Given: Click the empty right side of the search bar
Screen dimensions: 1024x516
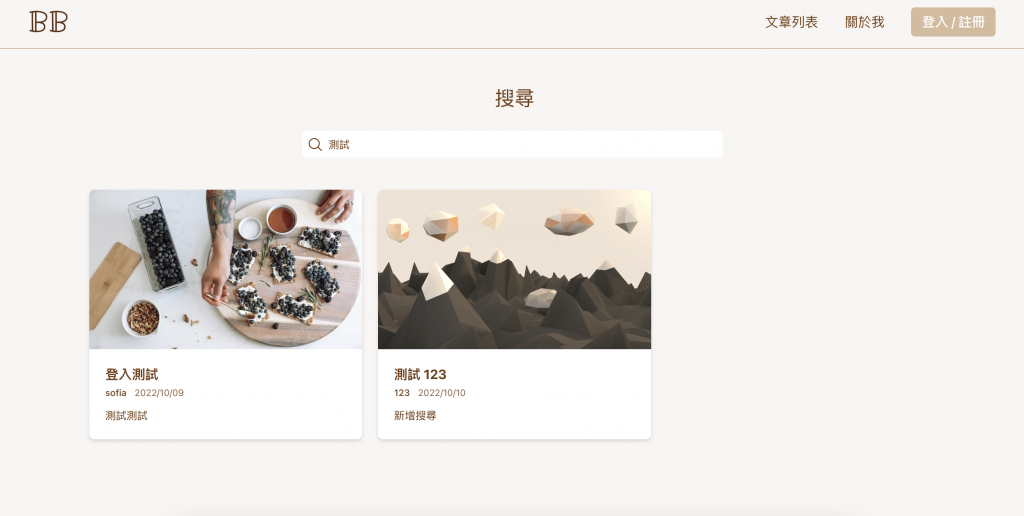Looking at the screenshot, I should tap(588, 144).
